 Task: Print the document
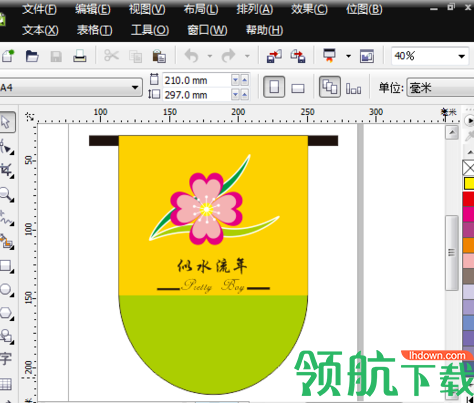point(80,56)
